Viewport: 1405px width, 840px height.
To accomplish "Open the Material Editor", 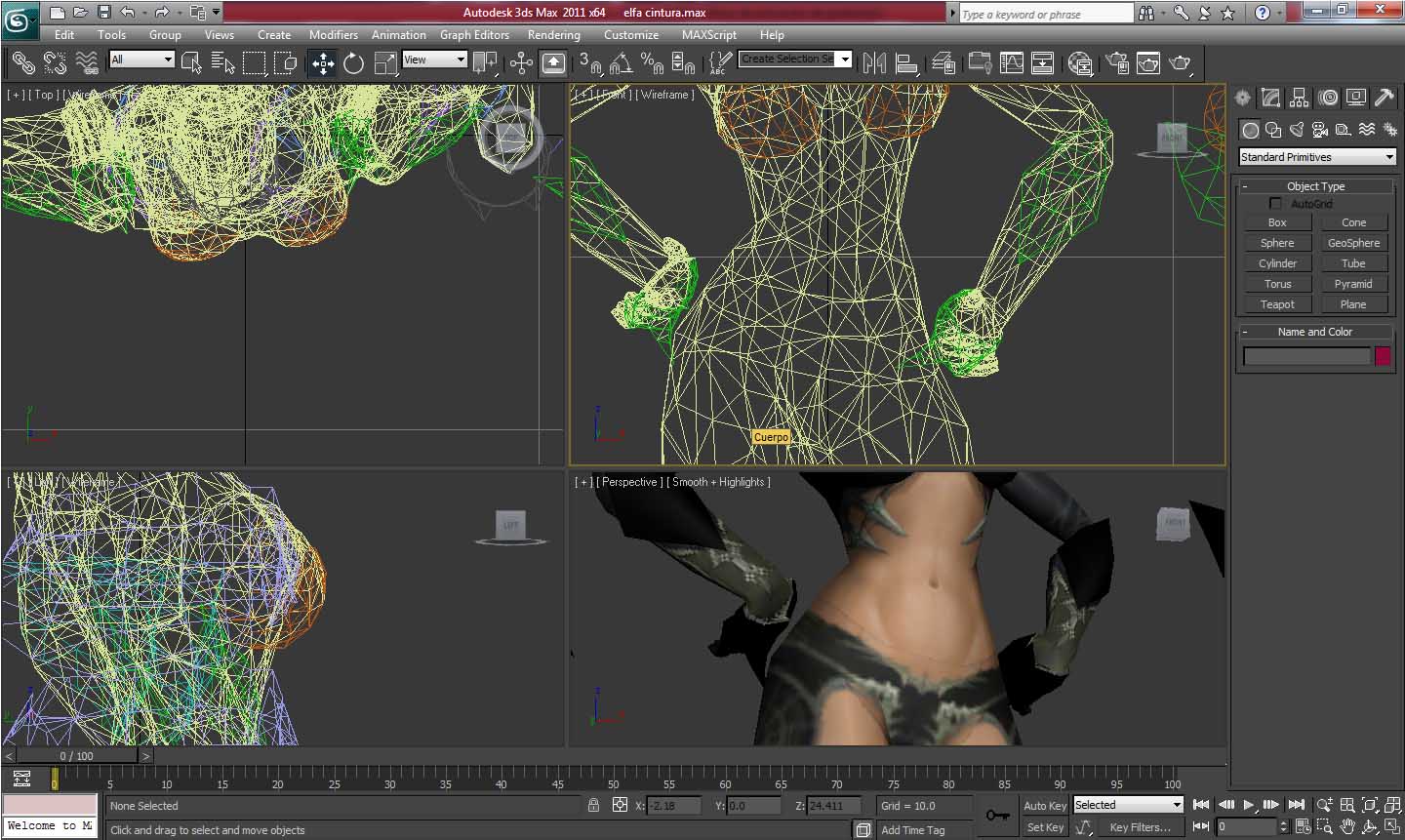I will tap(1079, 63).
